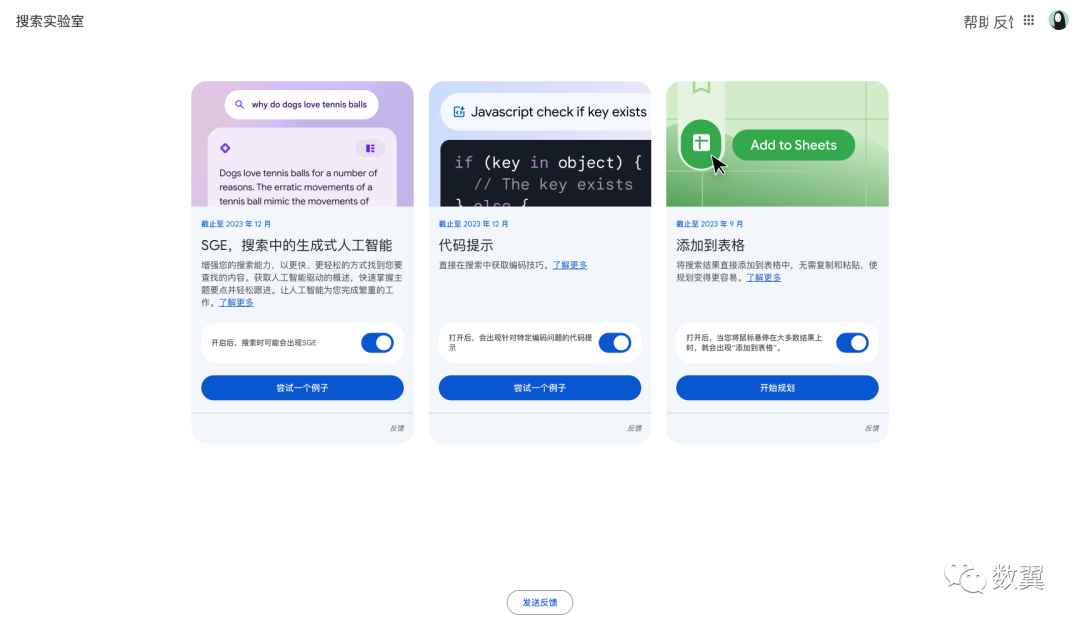Image resolution: width=1080 pixels, height=625 pixels.
Task: Turn off the 添加到表格 toggle switch
Action: (853, 343)
